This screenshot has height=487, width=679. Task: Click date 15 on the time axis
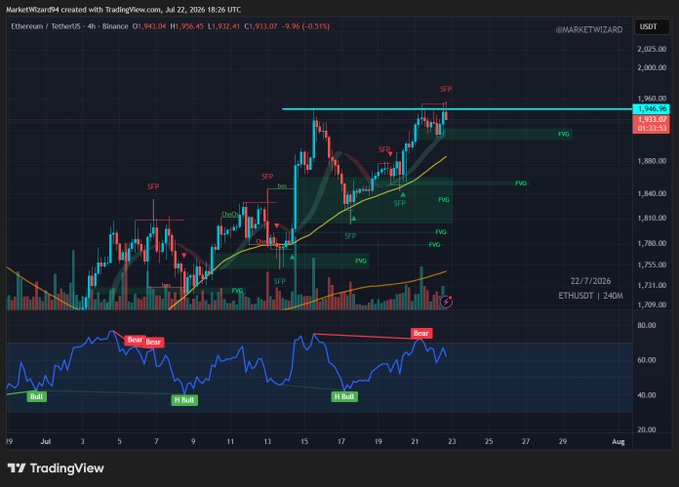click(x=304, y=442)
